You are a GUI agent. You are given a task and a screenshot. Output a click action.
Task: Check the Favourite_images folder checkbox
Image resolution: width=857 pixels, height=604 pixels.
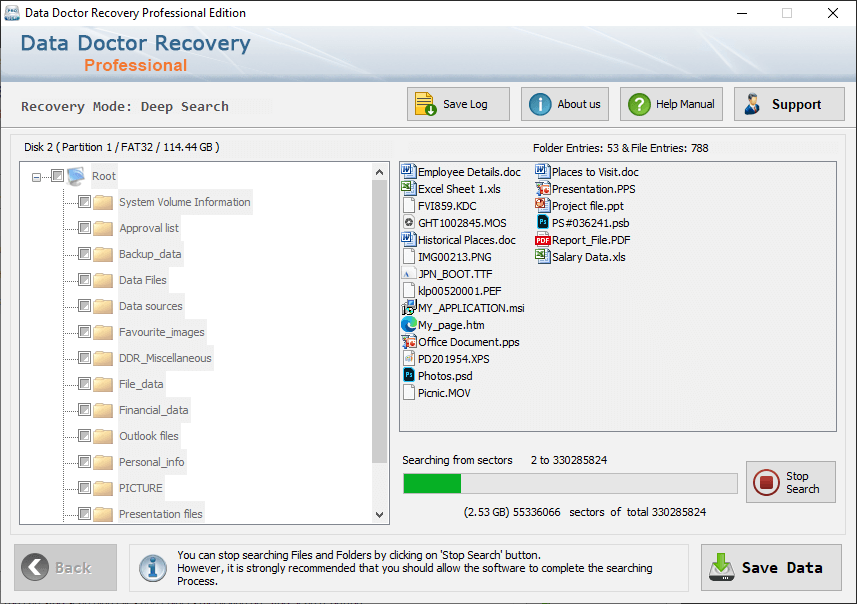click(84, 332)
